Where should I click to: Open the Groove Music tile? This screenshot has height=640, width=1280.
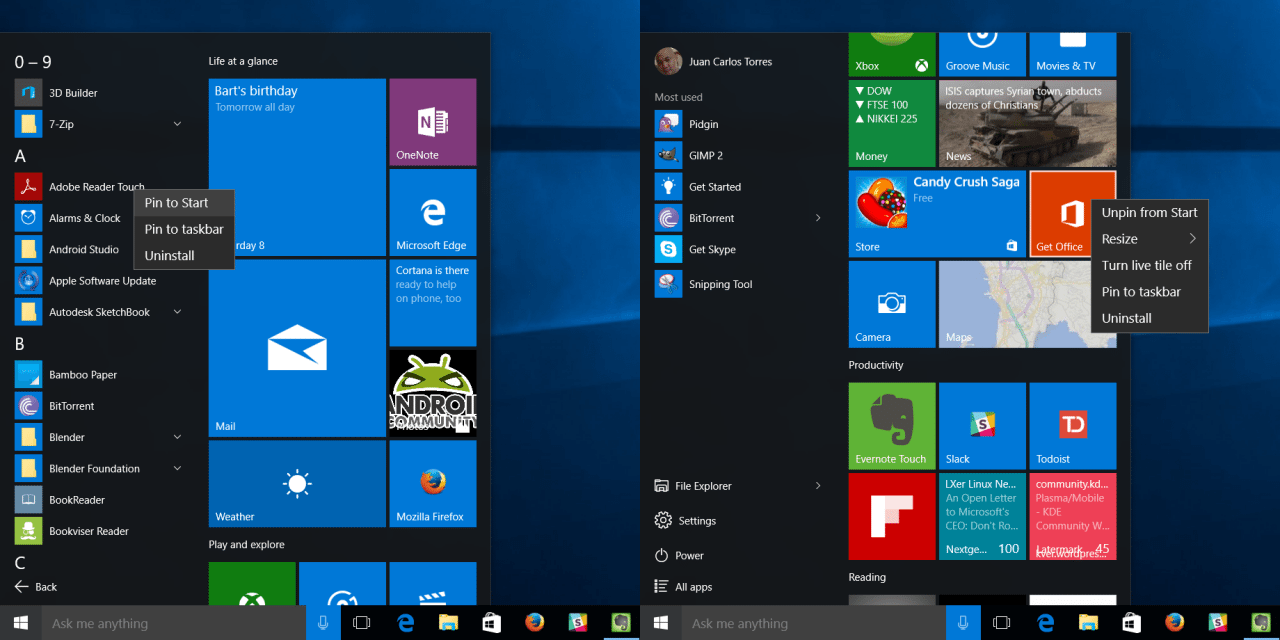[982, 55]
